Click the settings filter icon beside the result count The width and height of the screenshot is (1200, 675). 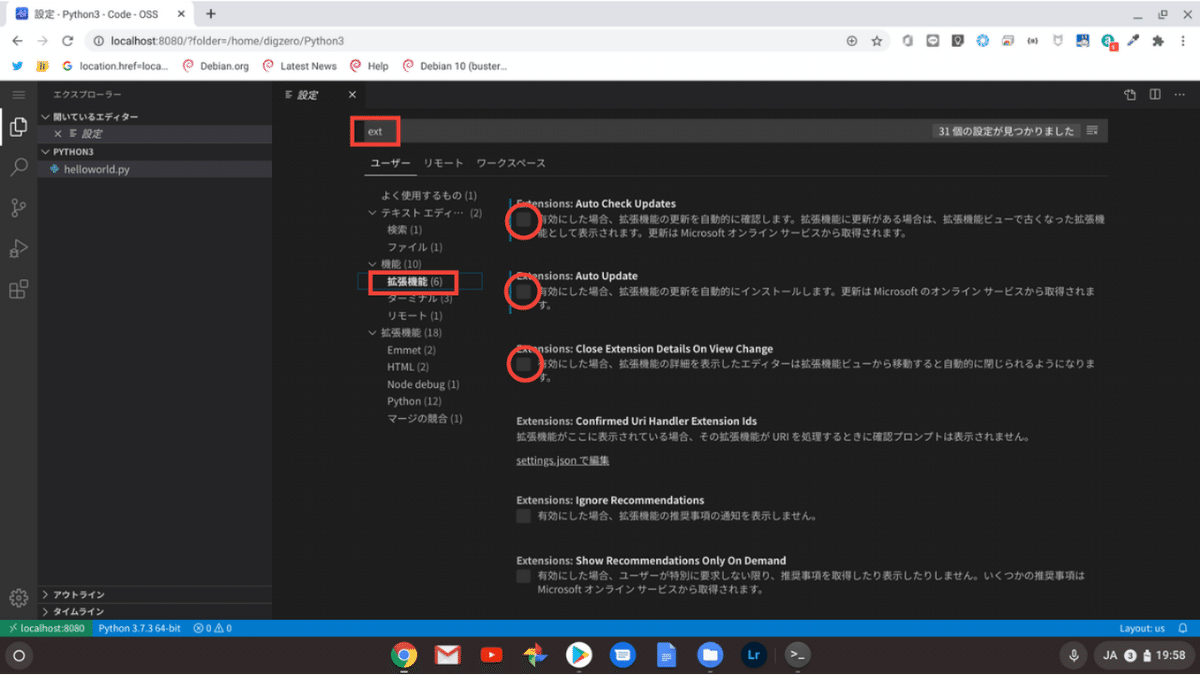tap(1094, 130)
